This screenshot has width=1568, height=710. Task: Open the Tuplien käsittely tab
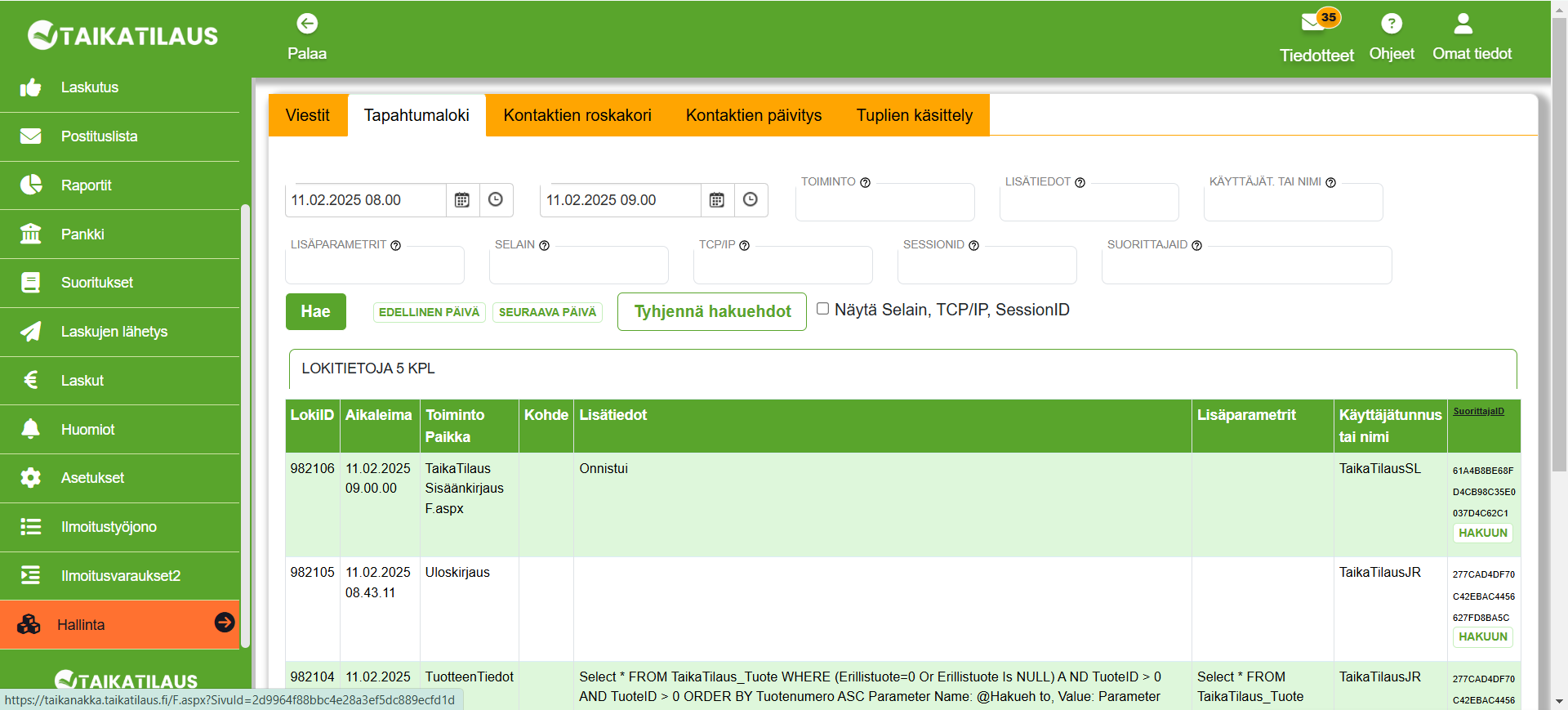point(915,115)
